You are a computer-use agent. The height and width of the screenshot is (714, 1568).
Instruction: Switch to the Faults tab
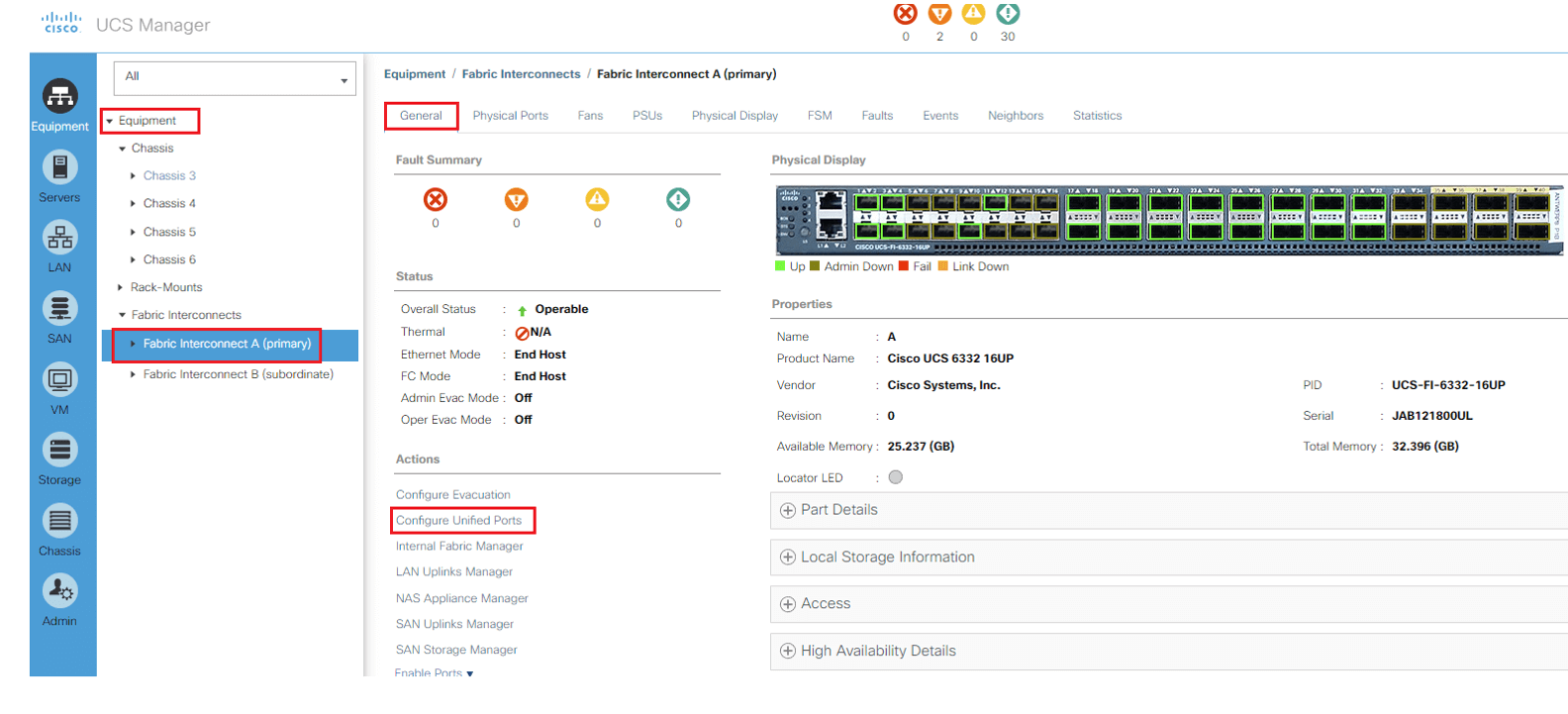(x=877, y=116)
